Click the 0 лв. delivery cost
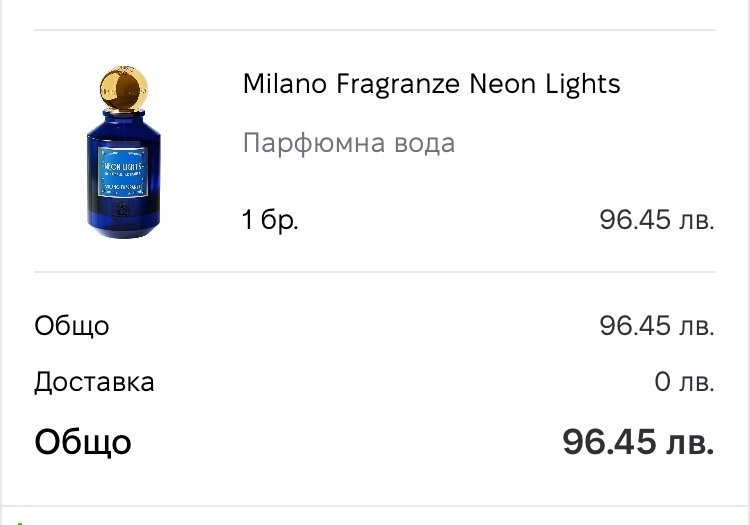 [684, 382]
